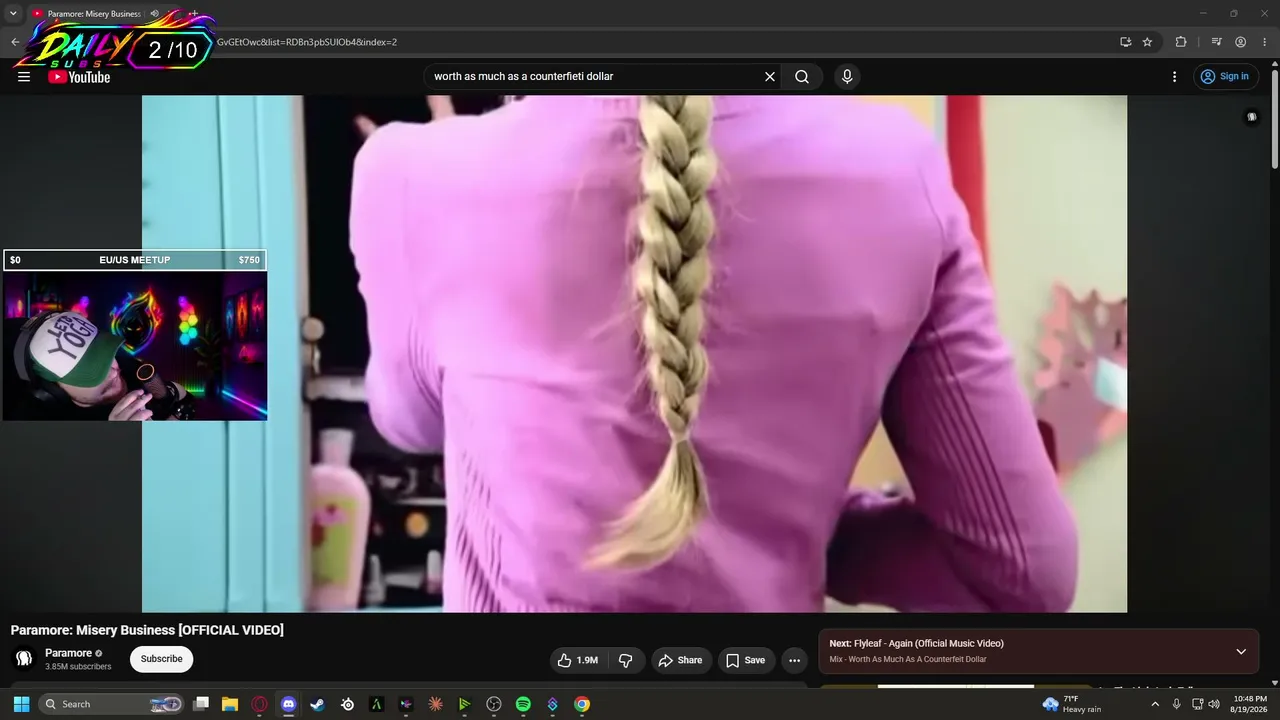Click the taskbar Search box
This screenshot has width=1280, height=720.
(x=112, y=704)
